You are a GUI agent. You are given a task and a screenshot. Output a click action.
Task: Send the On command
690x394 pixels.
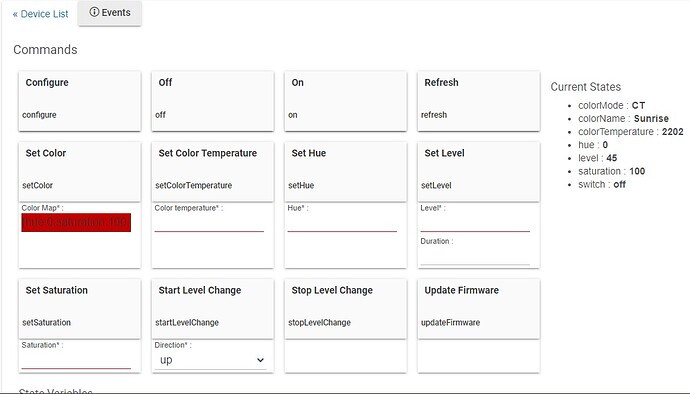click(345, 101)
